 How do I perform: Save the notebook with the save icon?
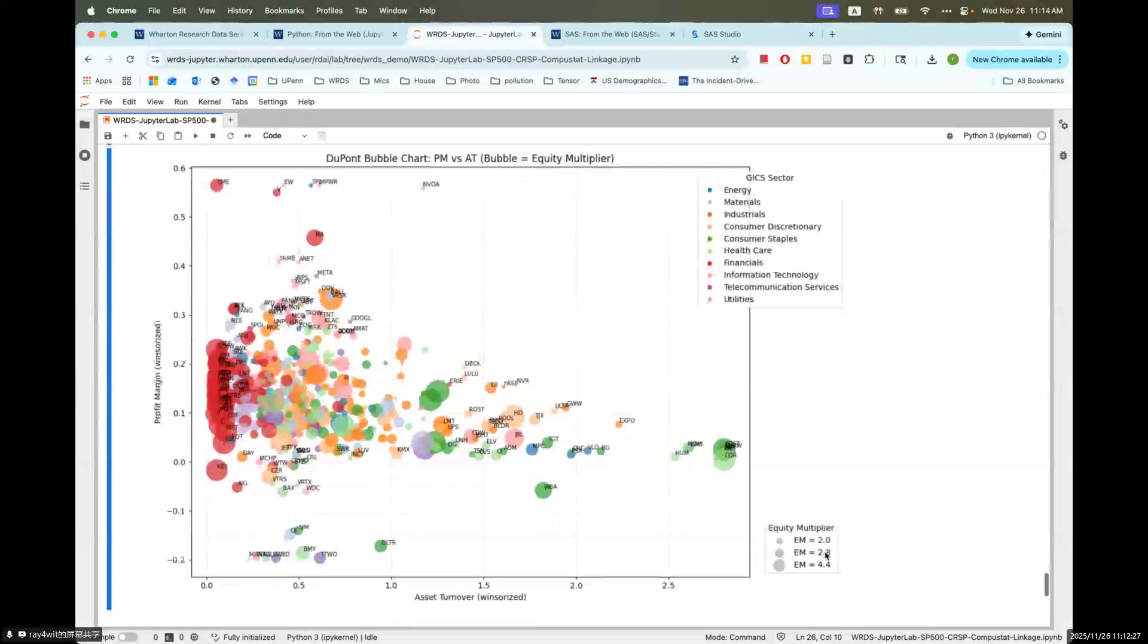108,136
